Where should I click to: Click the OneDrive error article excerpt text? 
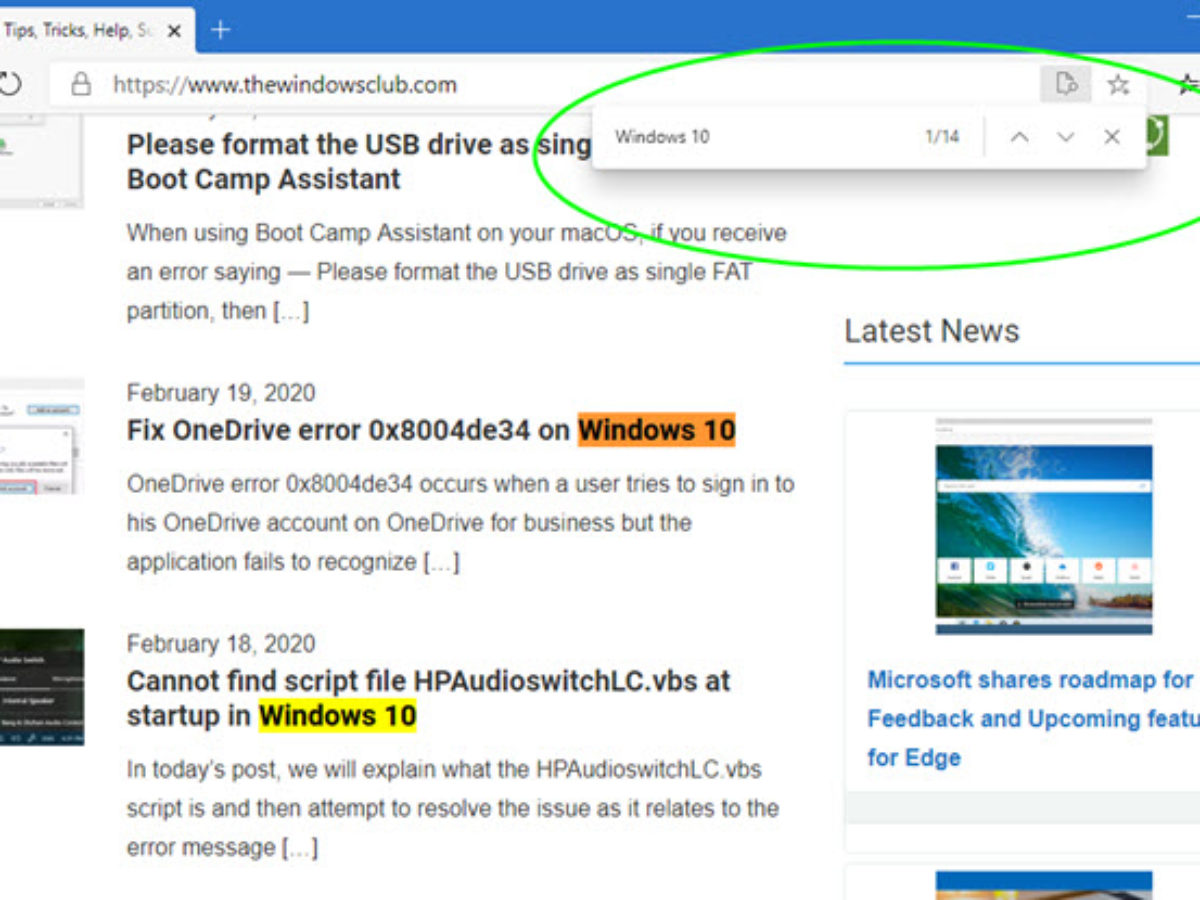point(460,523)
